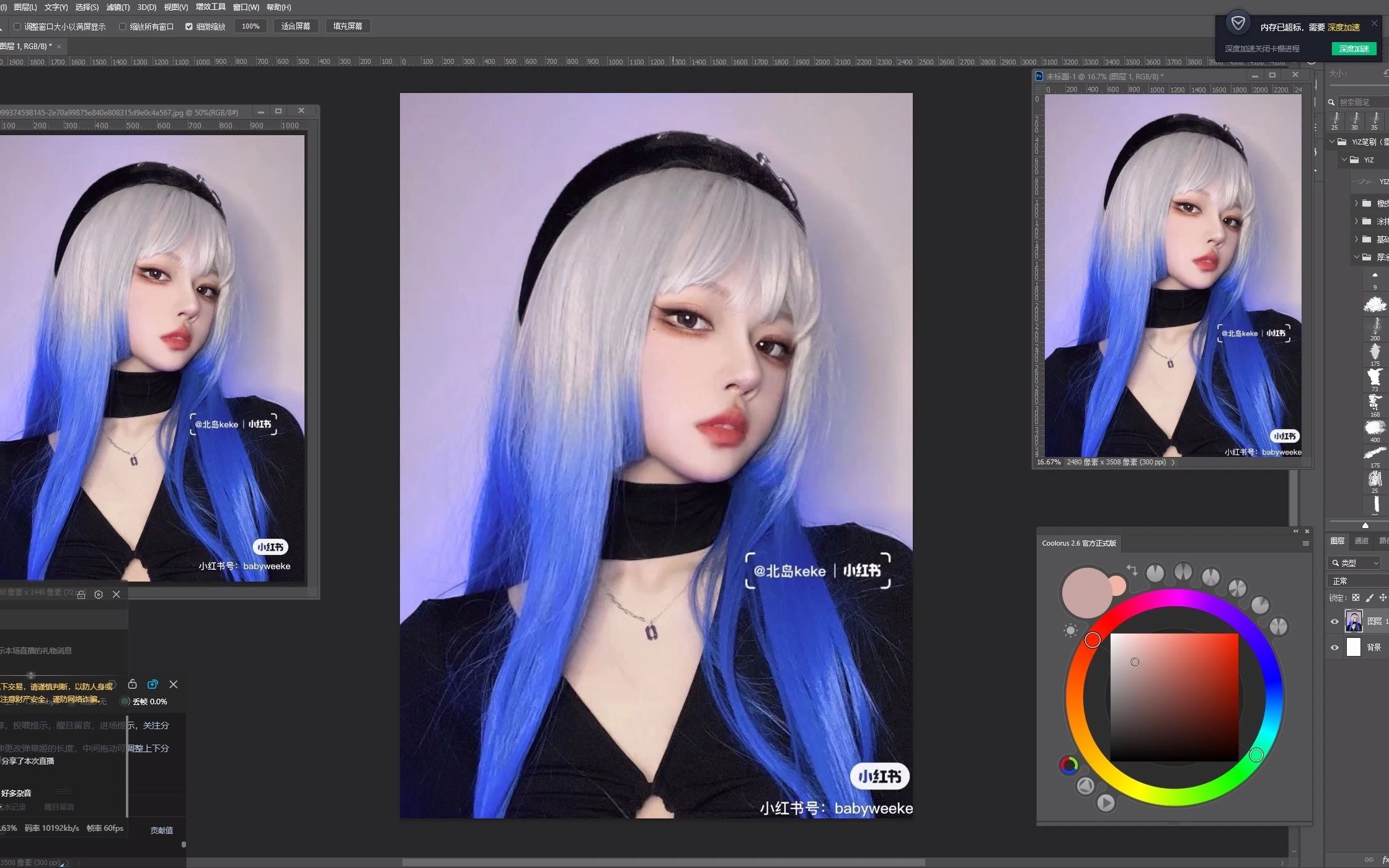Click the saturation-brightness picker dot in Coolorus
This screenshot has width=1389, height=868.
1135,662
